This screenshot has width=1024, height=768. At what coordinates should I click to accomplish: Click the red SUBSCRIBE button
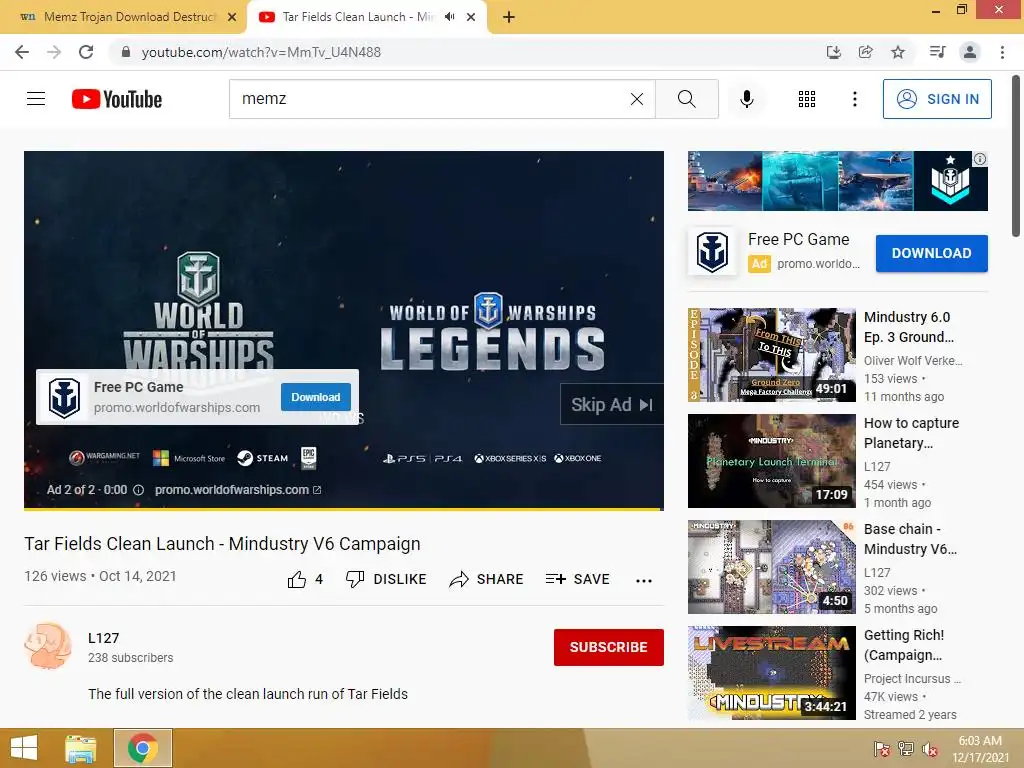tap(609, 647)
